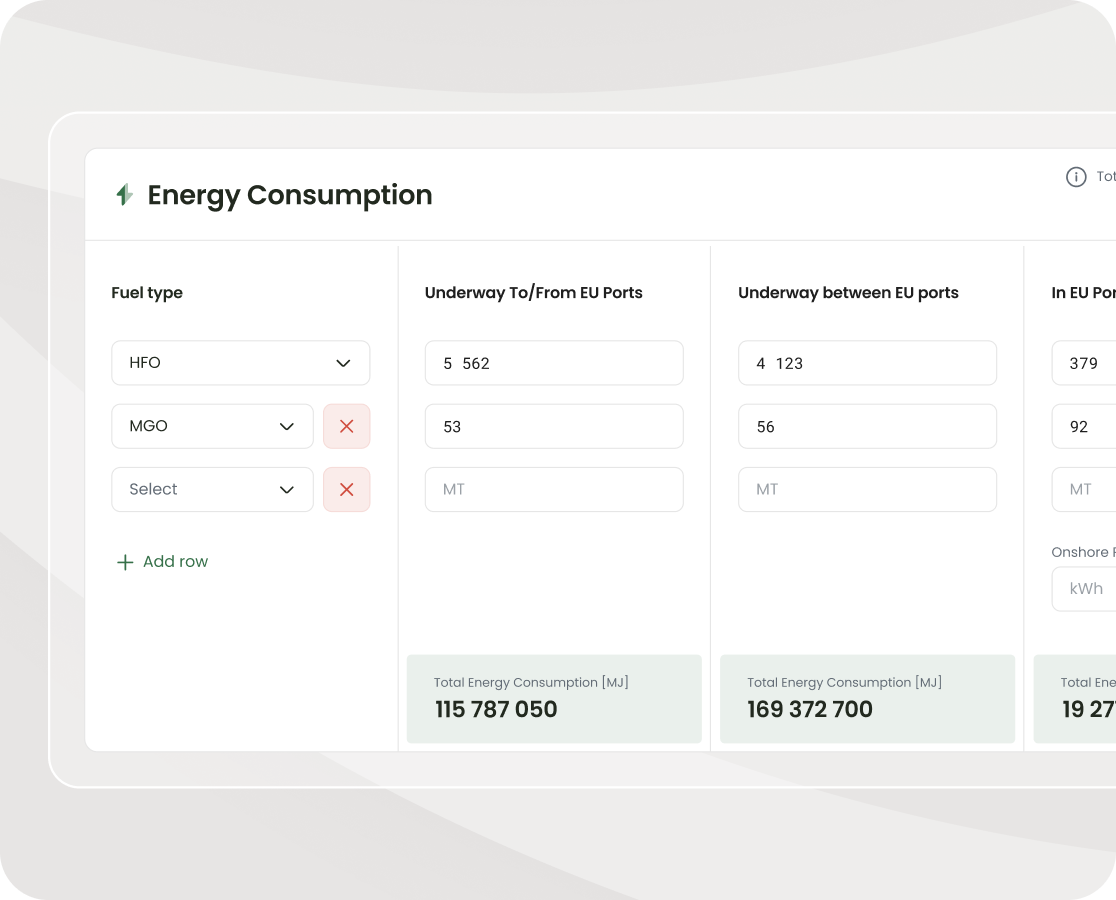1116x900 pixels.
Task: Remove the MGO fuel row
Action: click(x=346, y=426)
